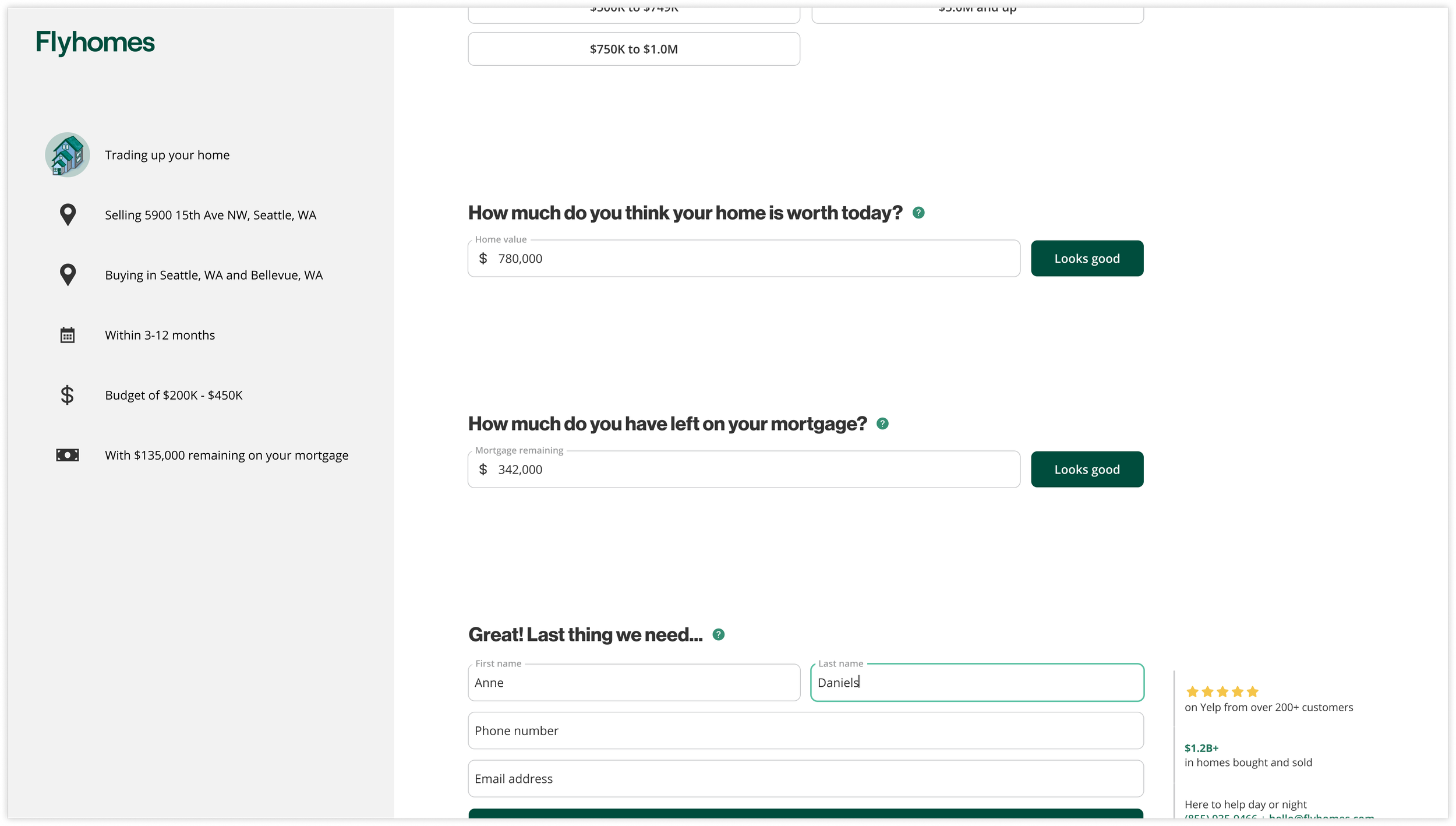Viewport: 1456px width, 826px height.
Task: Click With $135,000 remaining on your mortgage
Action: 227,455
